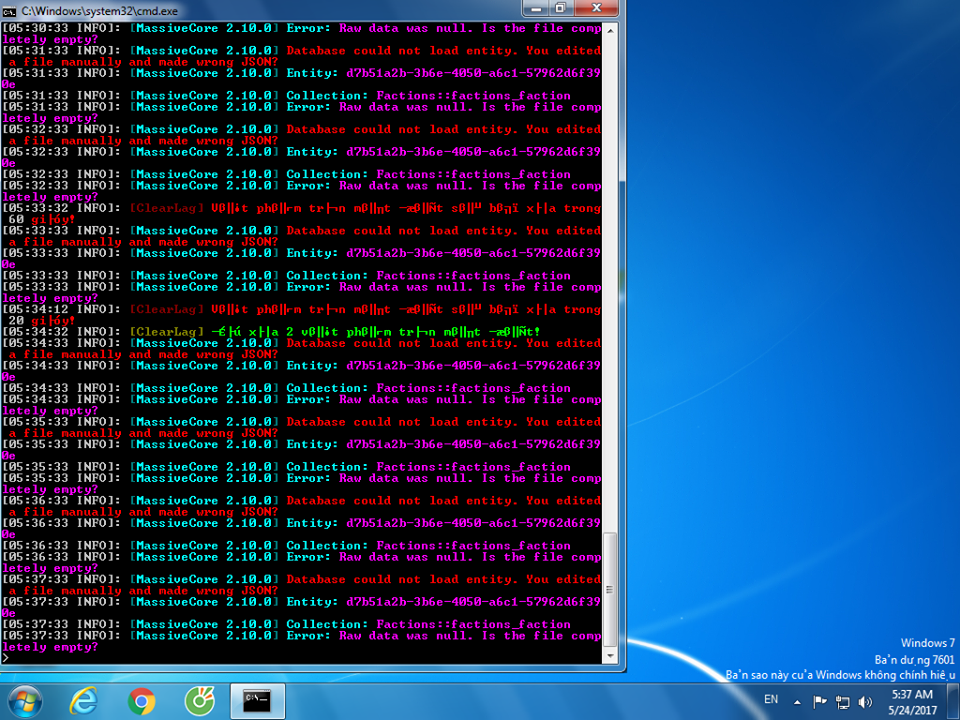The width and height of the screenshot is (960, 720).
Task: Open the Action Center flag icon
Action: click(820, 702)
